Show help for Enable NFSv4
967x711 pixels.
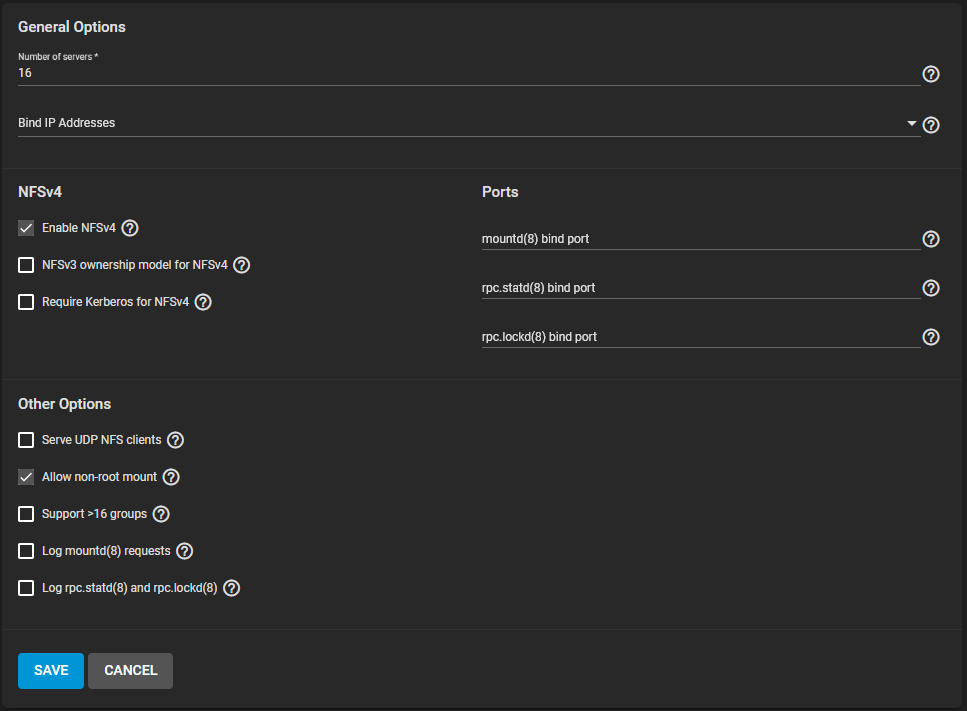point(130,228)
